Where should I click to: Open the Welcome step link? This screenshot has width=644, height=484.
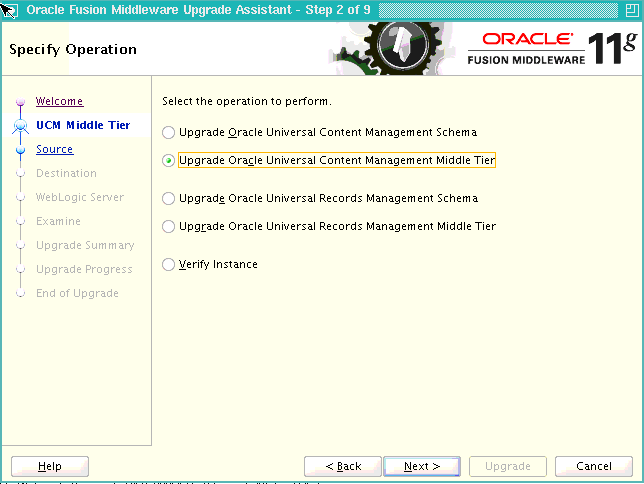[60, 101]
